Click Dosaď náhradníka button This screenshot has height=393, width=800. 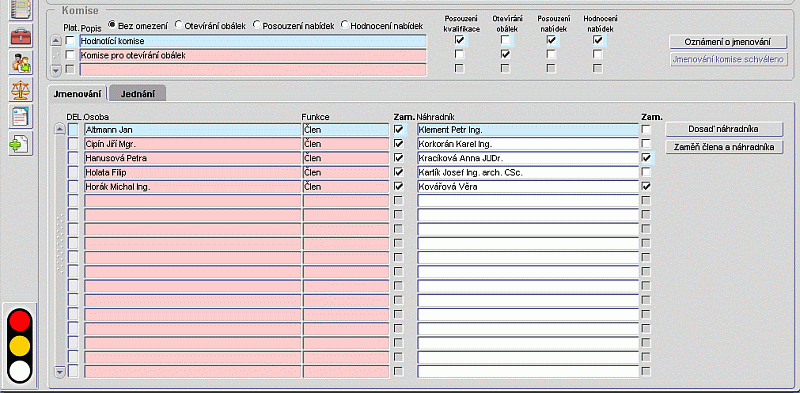pos(724,129)
